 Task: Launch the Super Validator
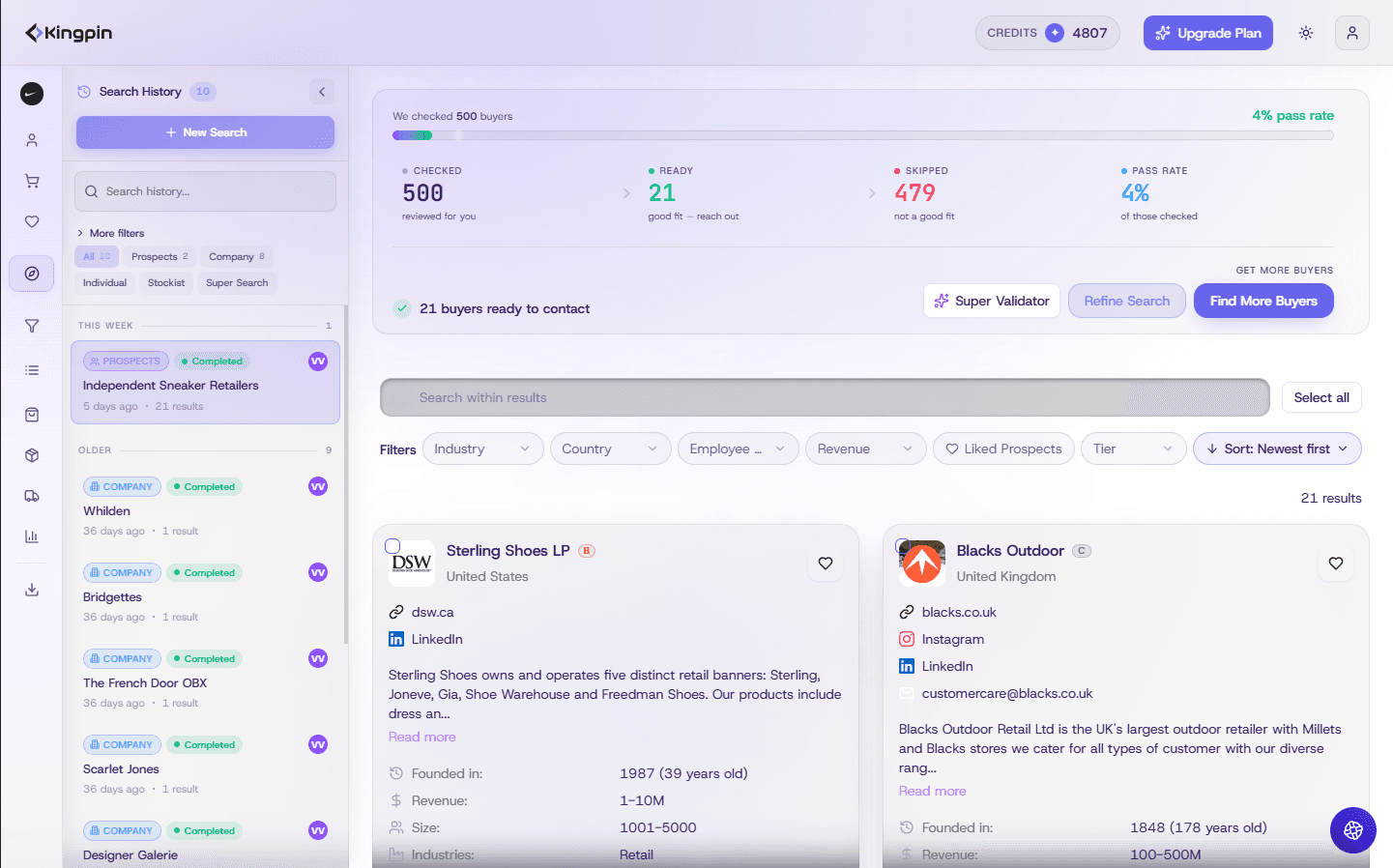992,301
